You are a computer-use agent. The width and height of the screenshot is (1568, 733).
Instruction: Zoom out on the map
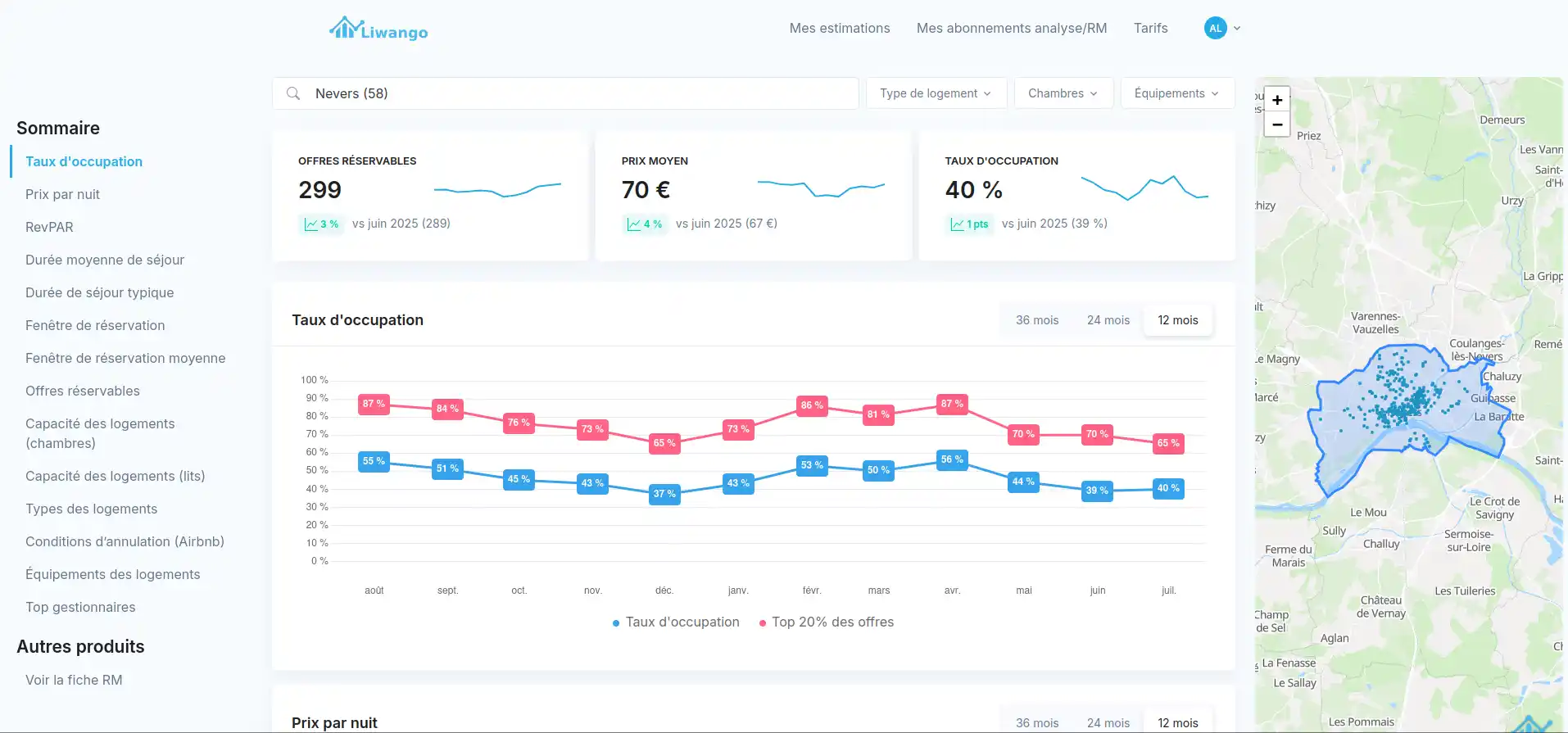pyautogui.click(x=1276, y=124)
